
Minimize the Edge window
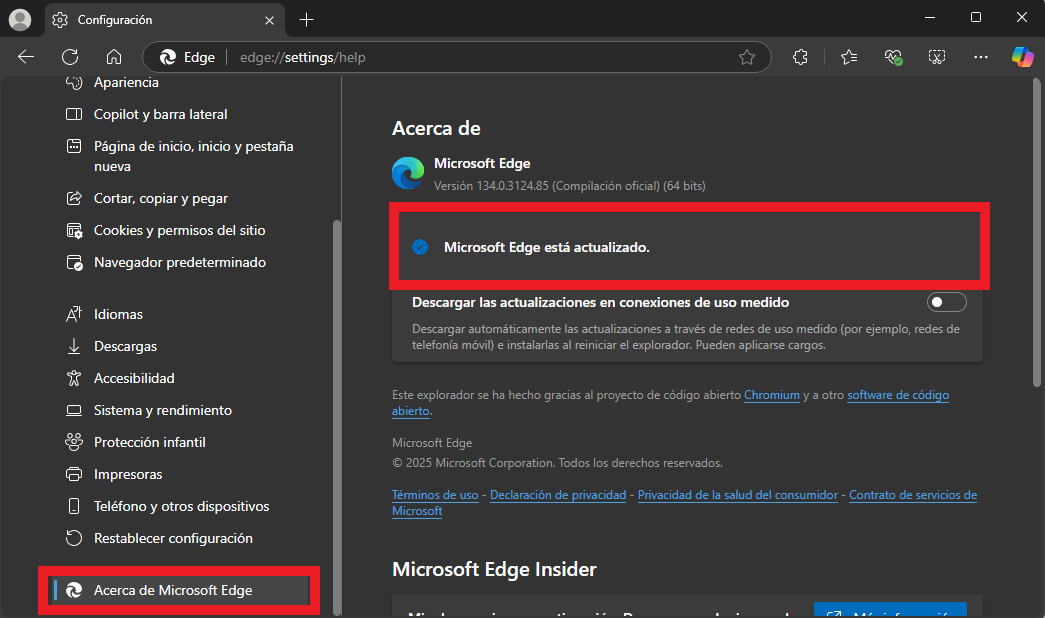(x=930, y=18)
